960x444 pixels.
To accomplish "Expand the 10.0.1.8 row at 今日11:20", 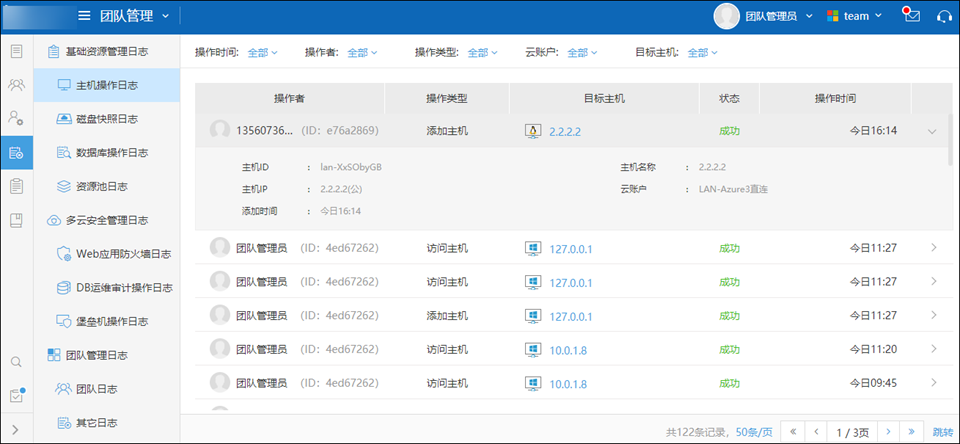I will [934, 349].
